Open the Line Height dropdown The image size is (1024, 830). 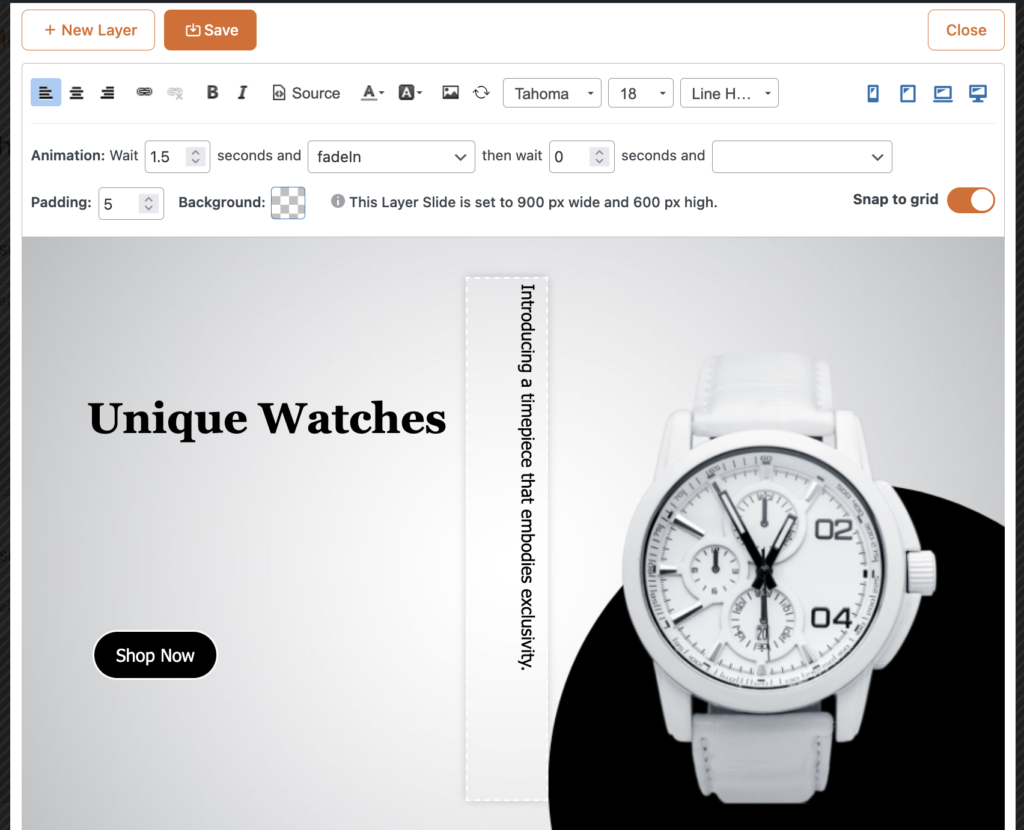729,92
